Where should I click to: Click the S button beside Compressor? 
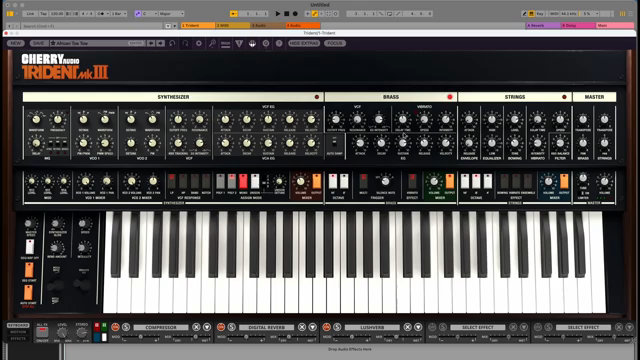pos(126,327)
